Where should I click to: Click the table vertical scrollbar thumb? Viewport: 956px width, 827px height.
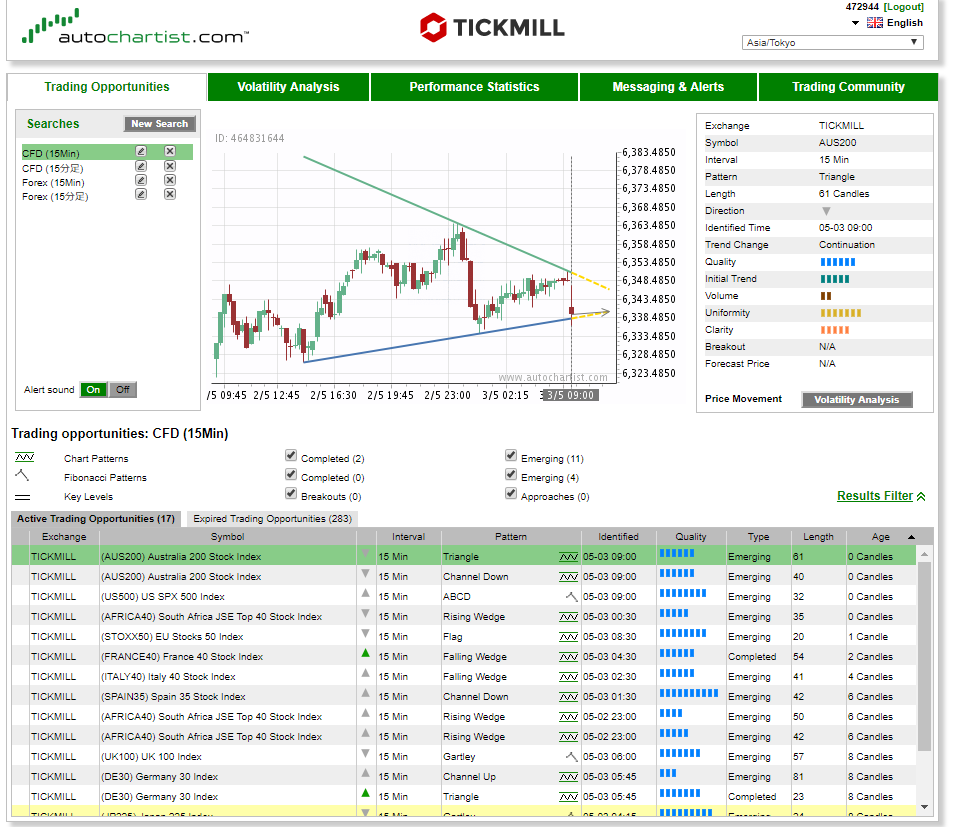click(924, 657)
